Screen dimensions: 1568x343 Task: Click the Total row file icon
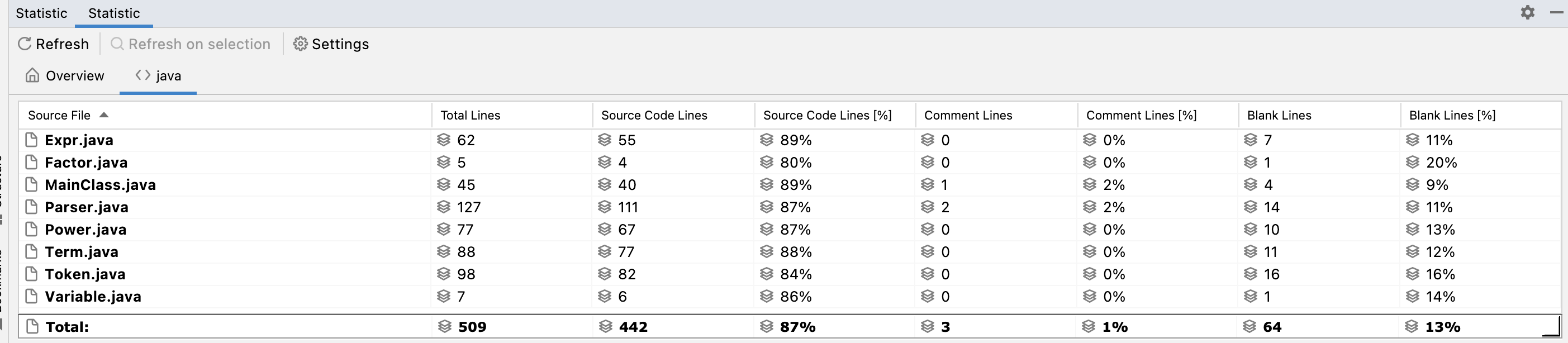[x=33, y=327]
